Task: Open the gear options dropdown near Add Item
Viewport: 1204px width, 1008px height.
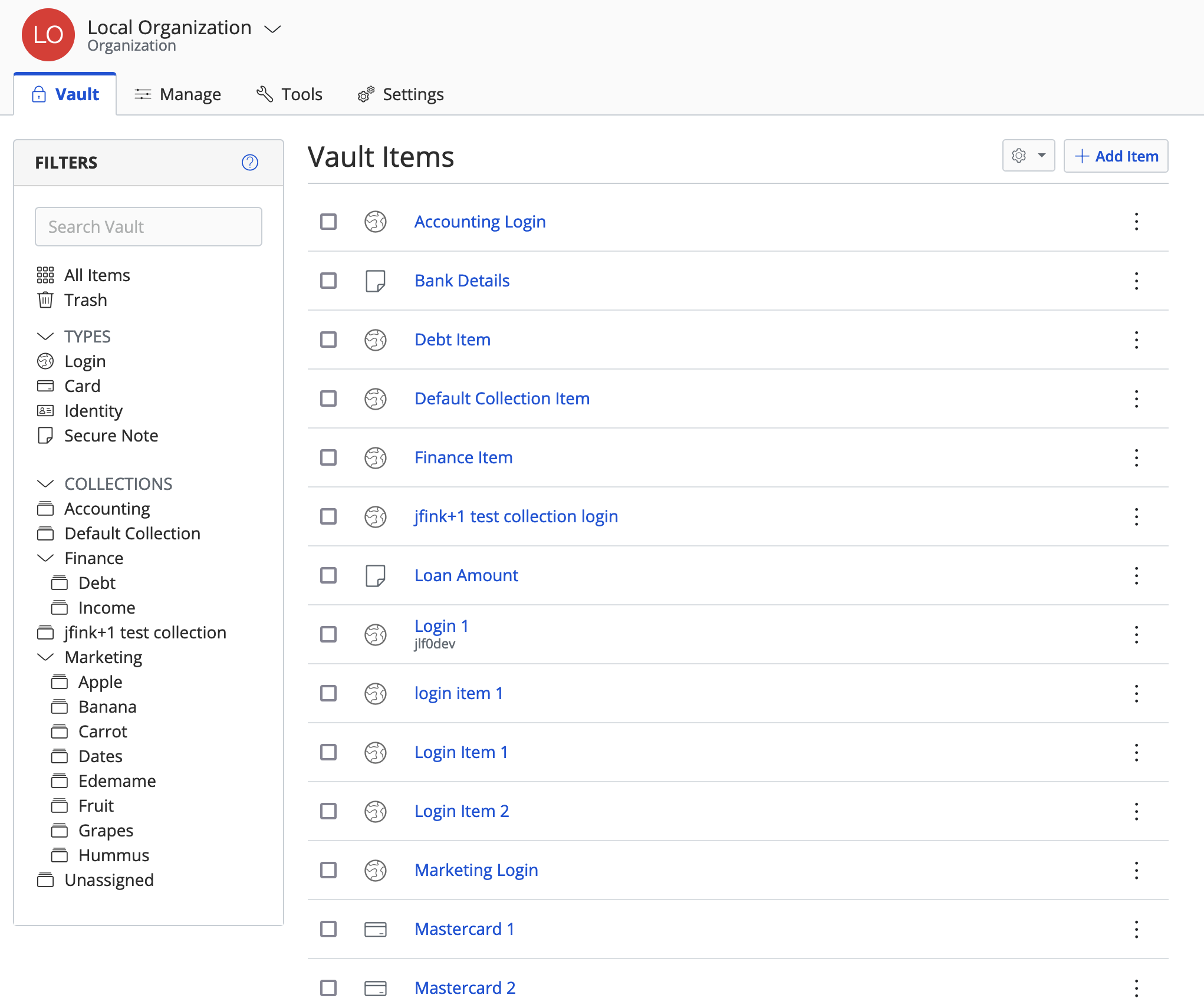Action: (x=1028, y=156)
